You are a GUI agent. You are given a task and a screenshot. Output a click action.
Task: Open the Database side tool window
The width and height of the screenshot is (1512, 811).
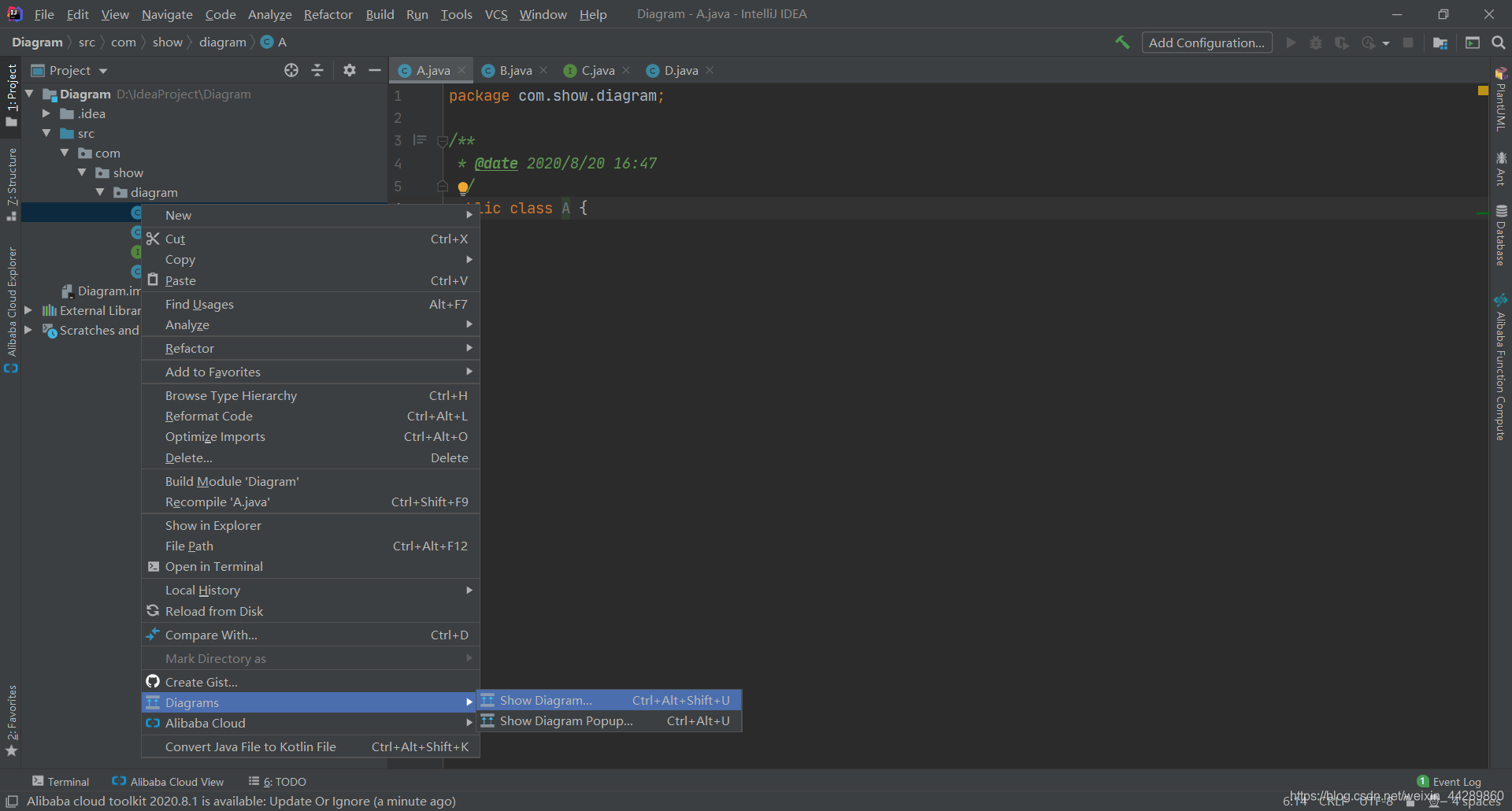1501,235
